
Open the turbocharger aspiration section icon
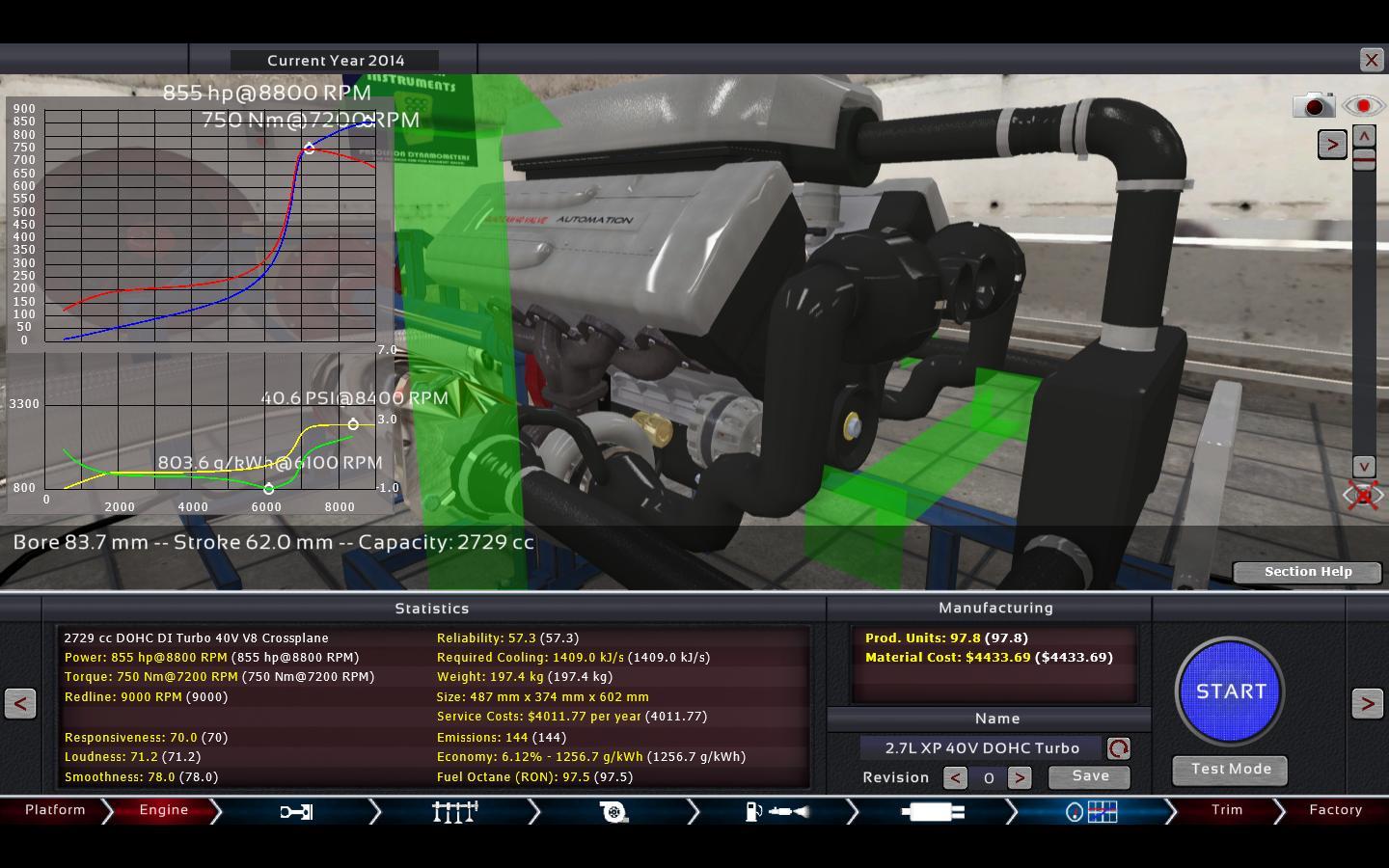coord(613,812)
